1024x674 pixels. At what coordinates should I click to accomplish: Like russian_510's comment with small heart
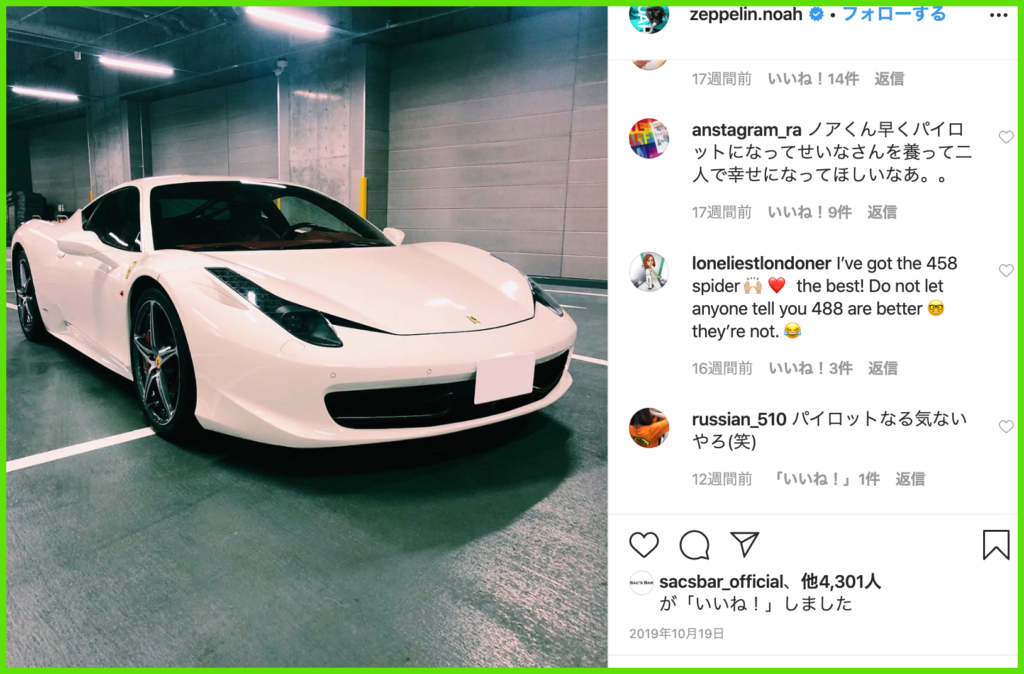pyautogui.click(x=1006, y=426)
